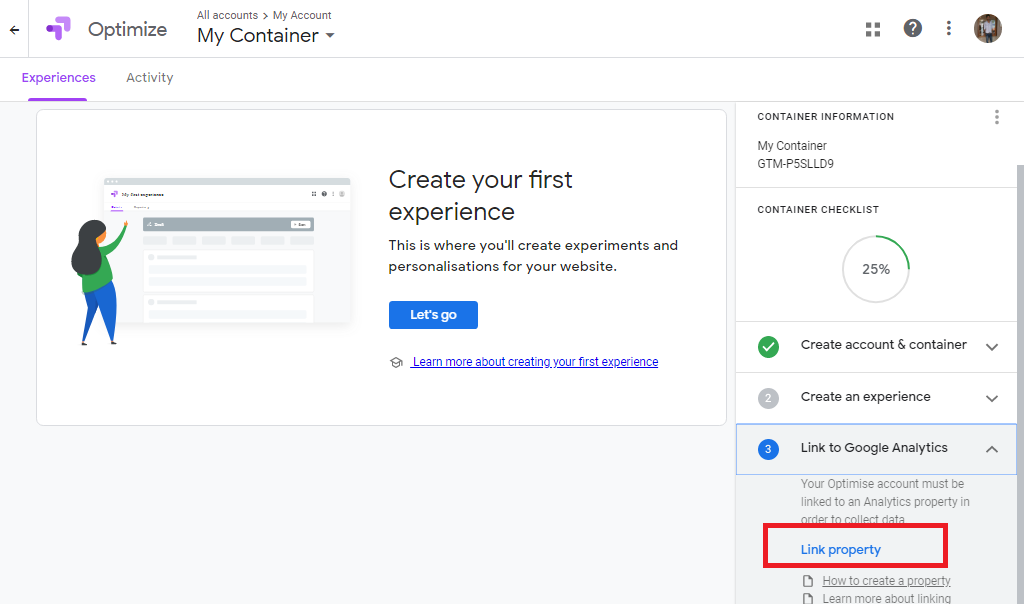Go to My Account breadcrumb
This screenshot has height=604, width=1024.
click(x=302, y=15)
